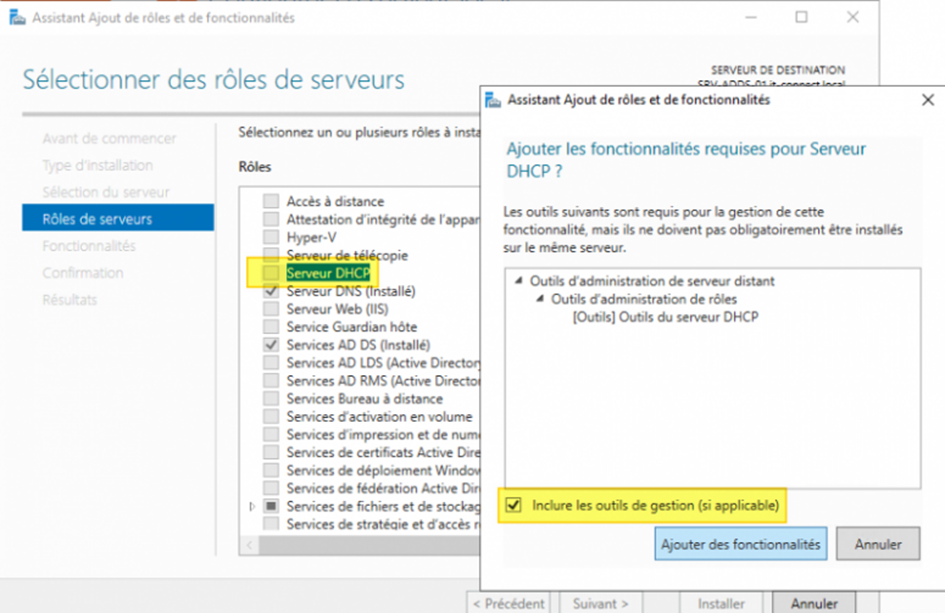Toggle Inclure les outils de gestion checkbox
Image resolution: width=945 pixels, height=613 pixels.
[513, 505]
